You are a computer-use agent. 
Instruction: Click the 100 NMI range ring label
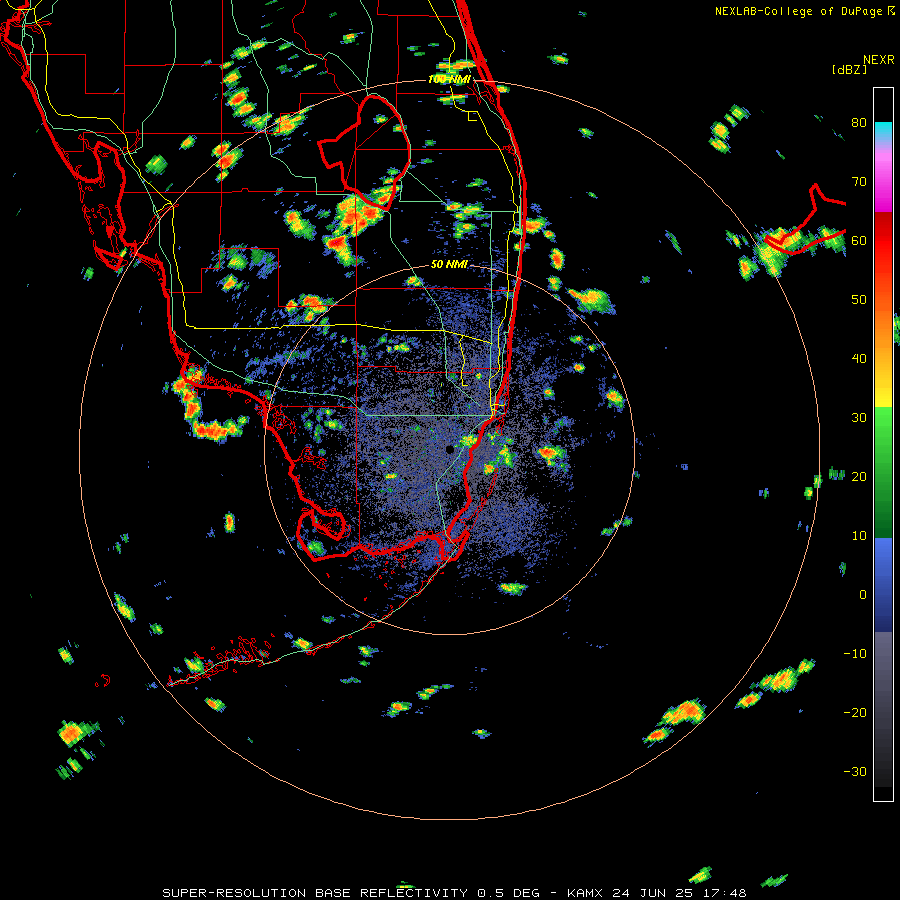tap(449, 79)
